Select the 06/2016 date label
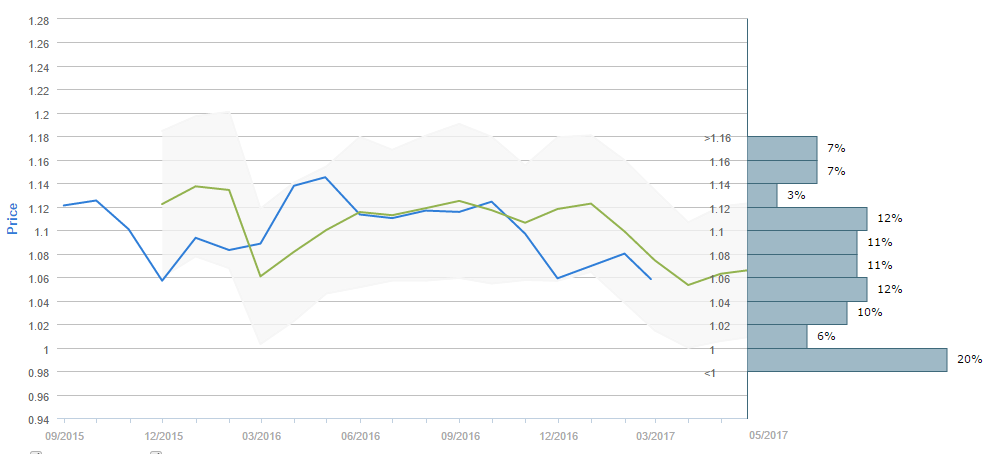 (360, 435)
